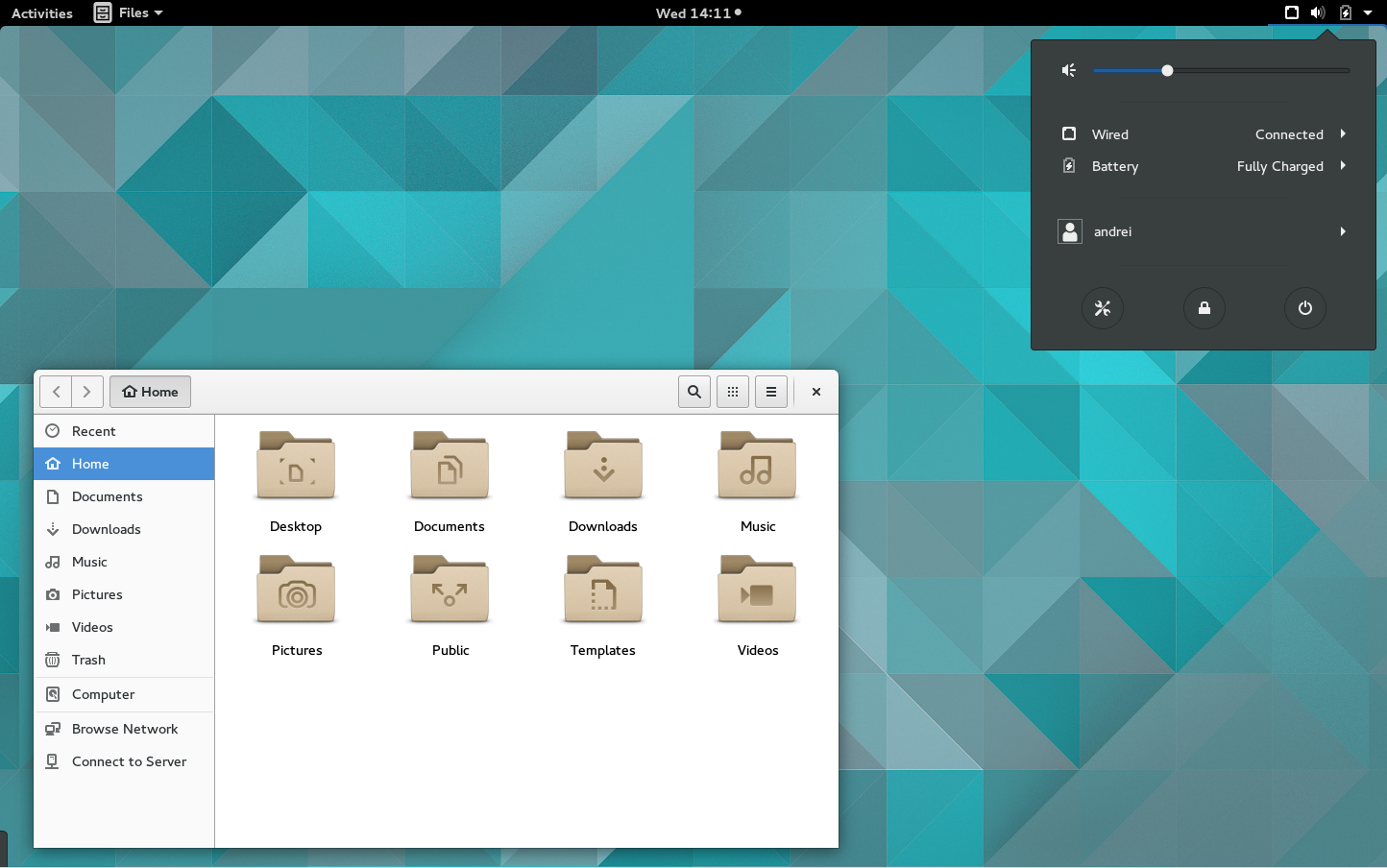Click the "Connected" status text
1387x868 pixels.
(1289, 134)
